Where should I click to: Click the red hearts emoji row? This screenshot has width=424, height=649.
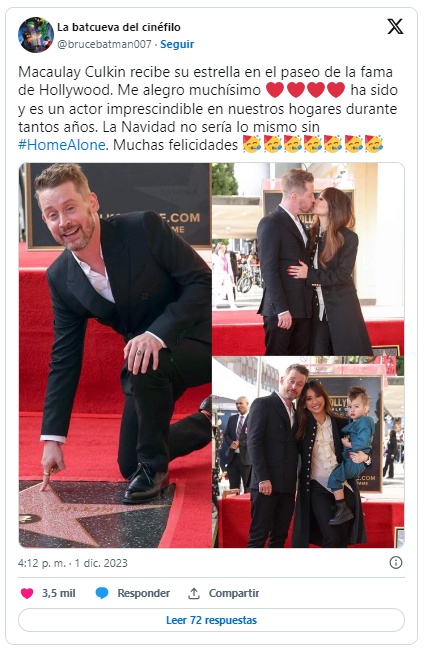(x=305, y=90)
